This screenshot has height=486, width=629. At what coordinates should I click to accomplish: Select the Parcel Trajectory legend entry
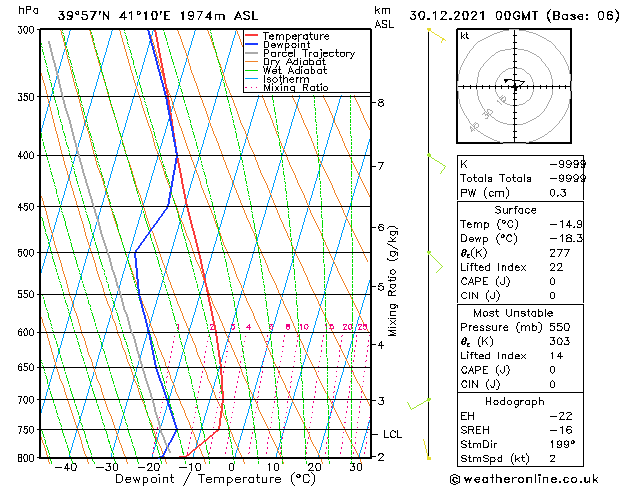(x=300, y=53)
